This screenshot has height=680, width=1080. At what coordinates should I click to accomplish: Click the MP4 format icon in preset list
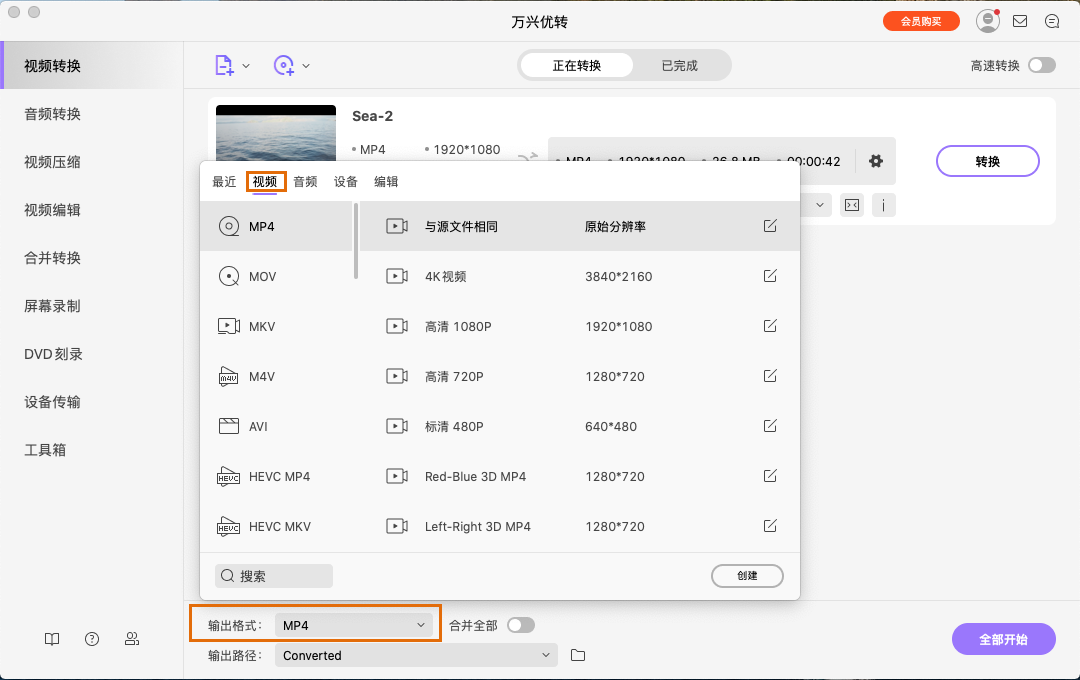tap(229, 226)
